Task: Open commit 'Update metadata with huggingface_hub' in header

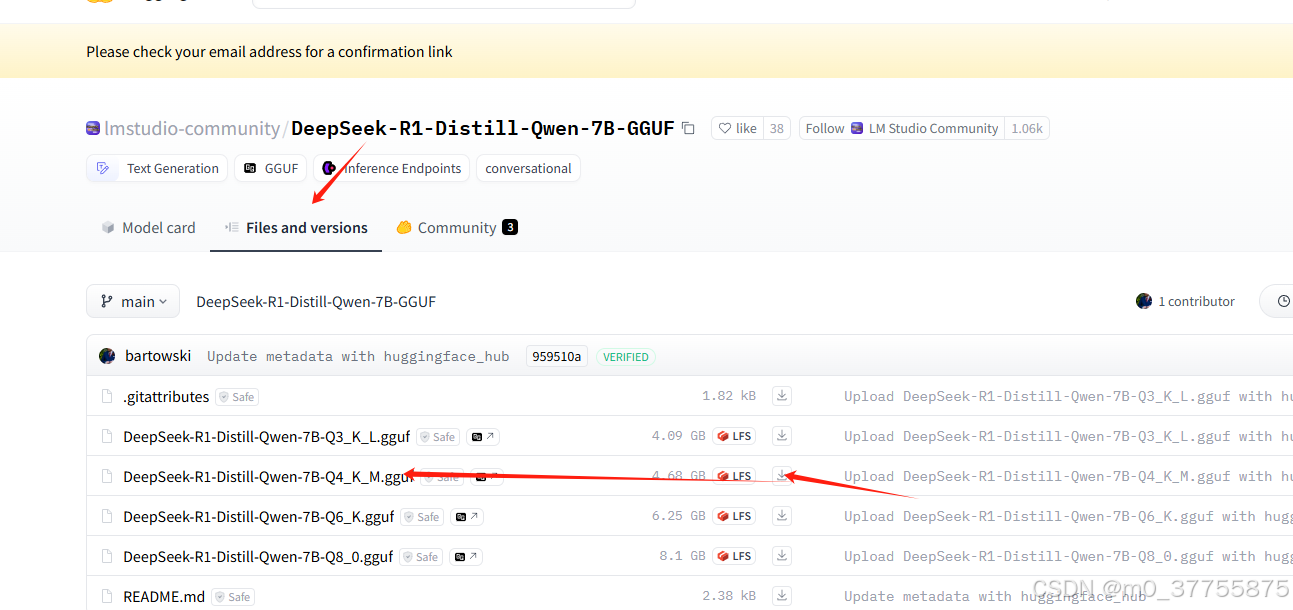Action: [x=358, y=356]
